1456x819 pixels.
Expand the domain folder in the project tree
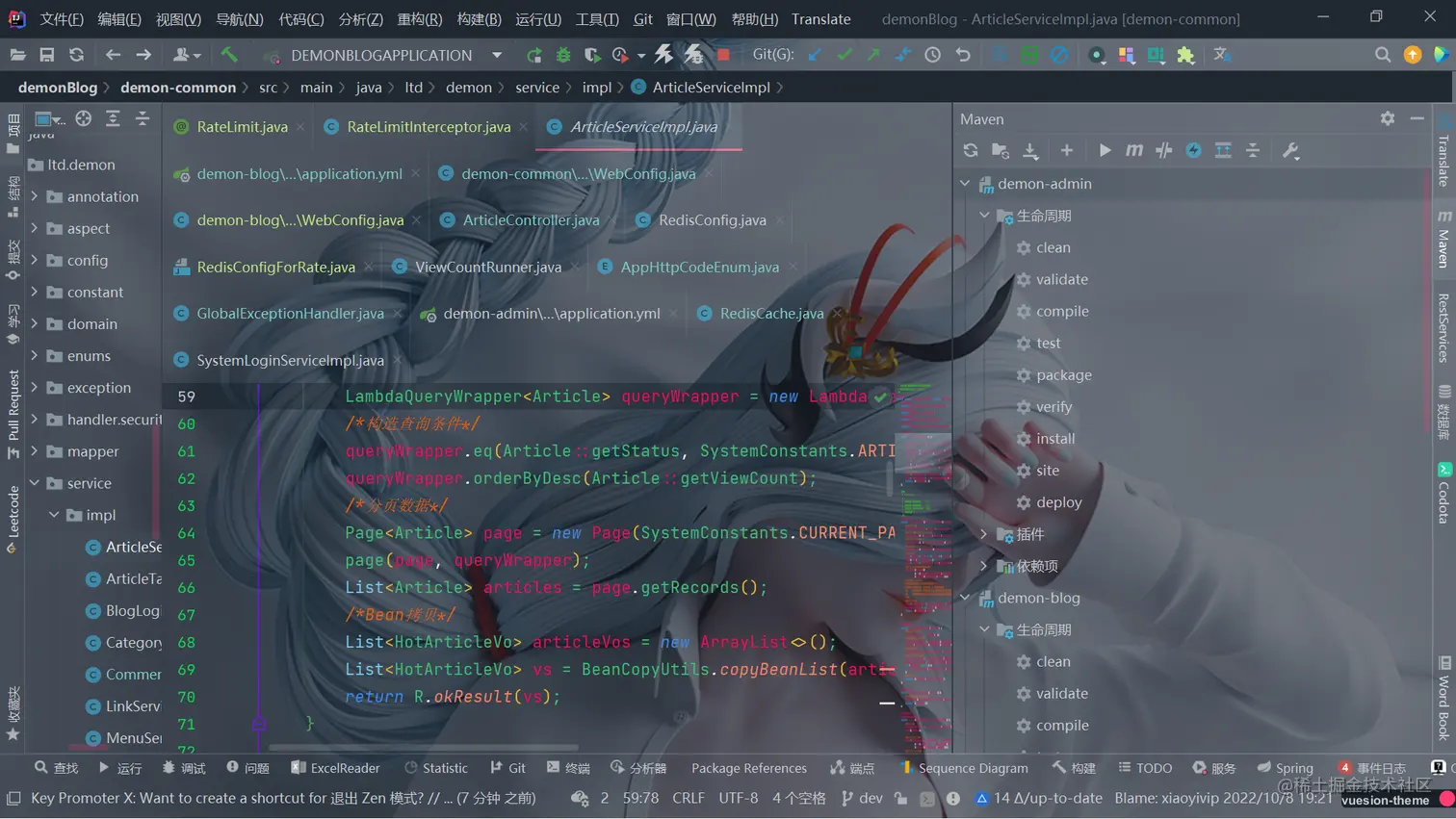(35, 324)
